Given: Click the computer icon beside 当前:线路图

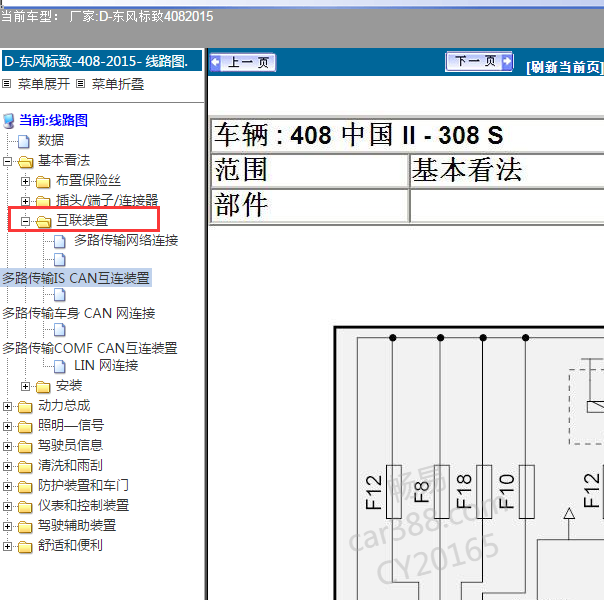Looking at the screenshot, I should [8, 121].
